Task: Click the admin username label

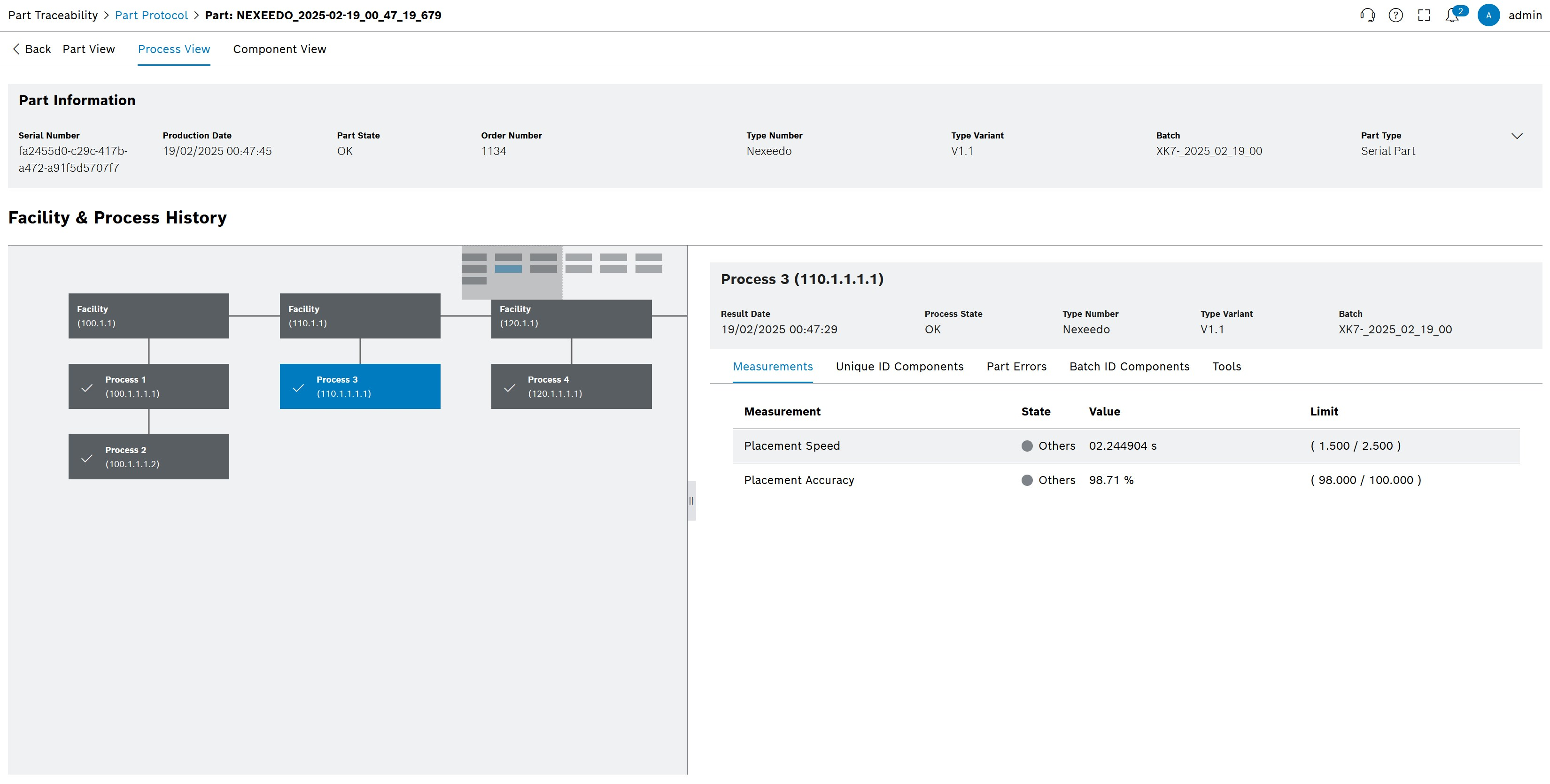Action: pos(1525,15)
